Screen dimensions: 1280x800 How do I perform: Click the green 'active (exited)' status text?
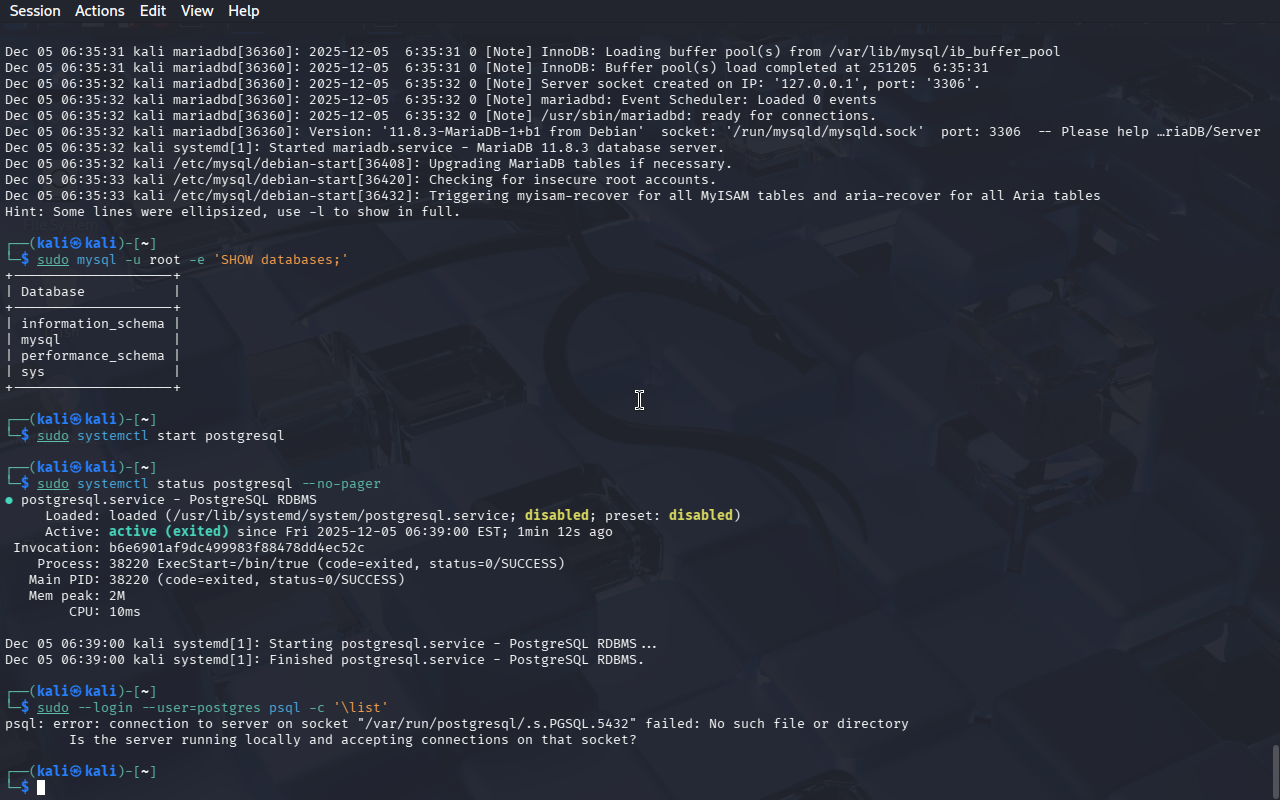[x=169, y=532]
